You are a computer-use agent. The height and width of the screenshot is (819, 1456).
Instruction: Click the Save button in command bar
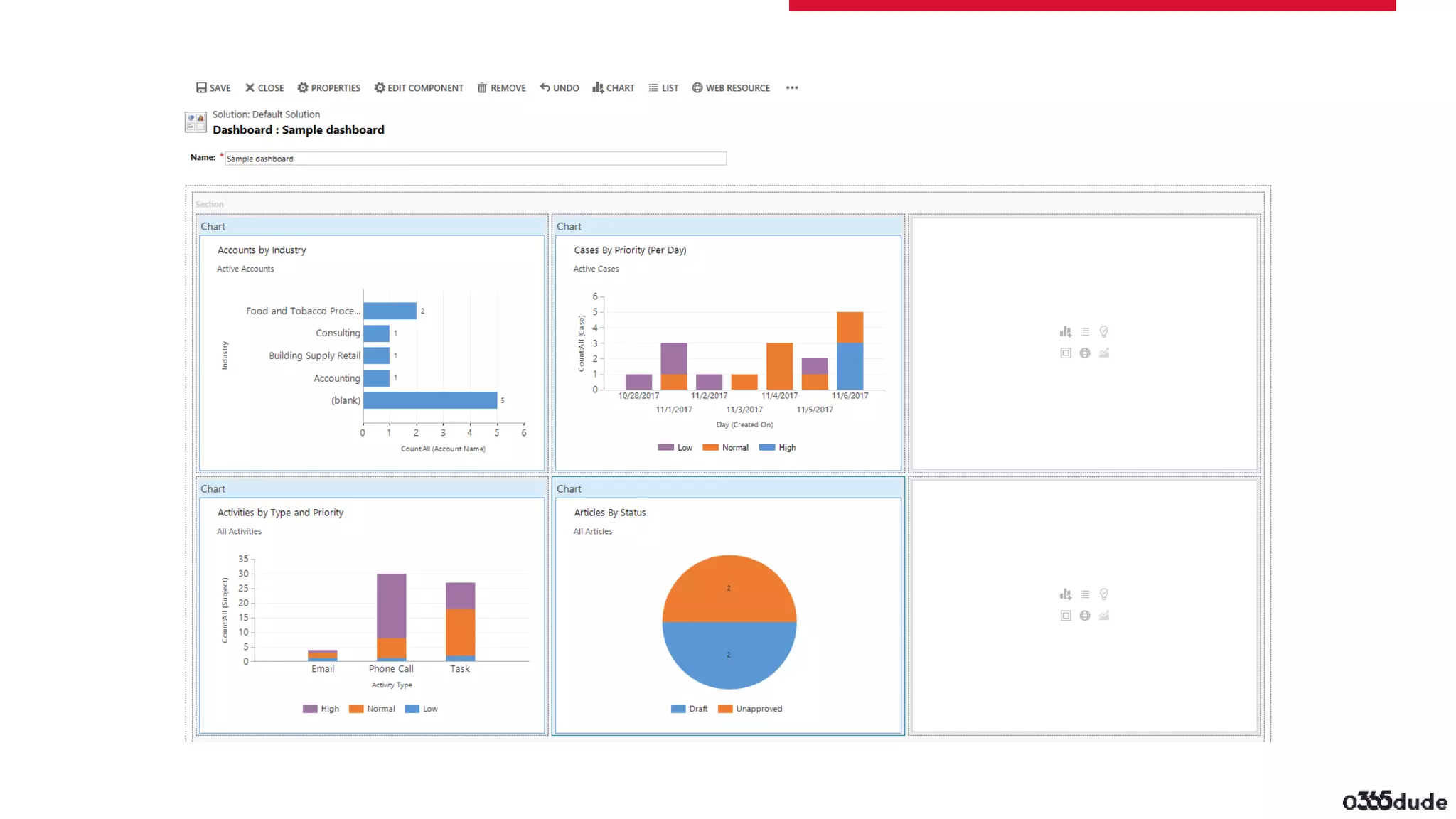(213, 88)
